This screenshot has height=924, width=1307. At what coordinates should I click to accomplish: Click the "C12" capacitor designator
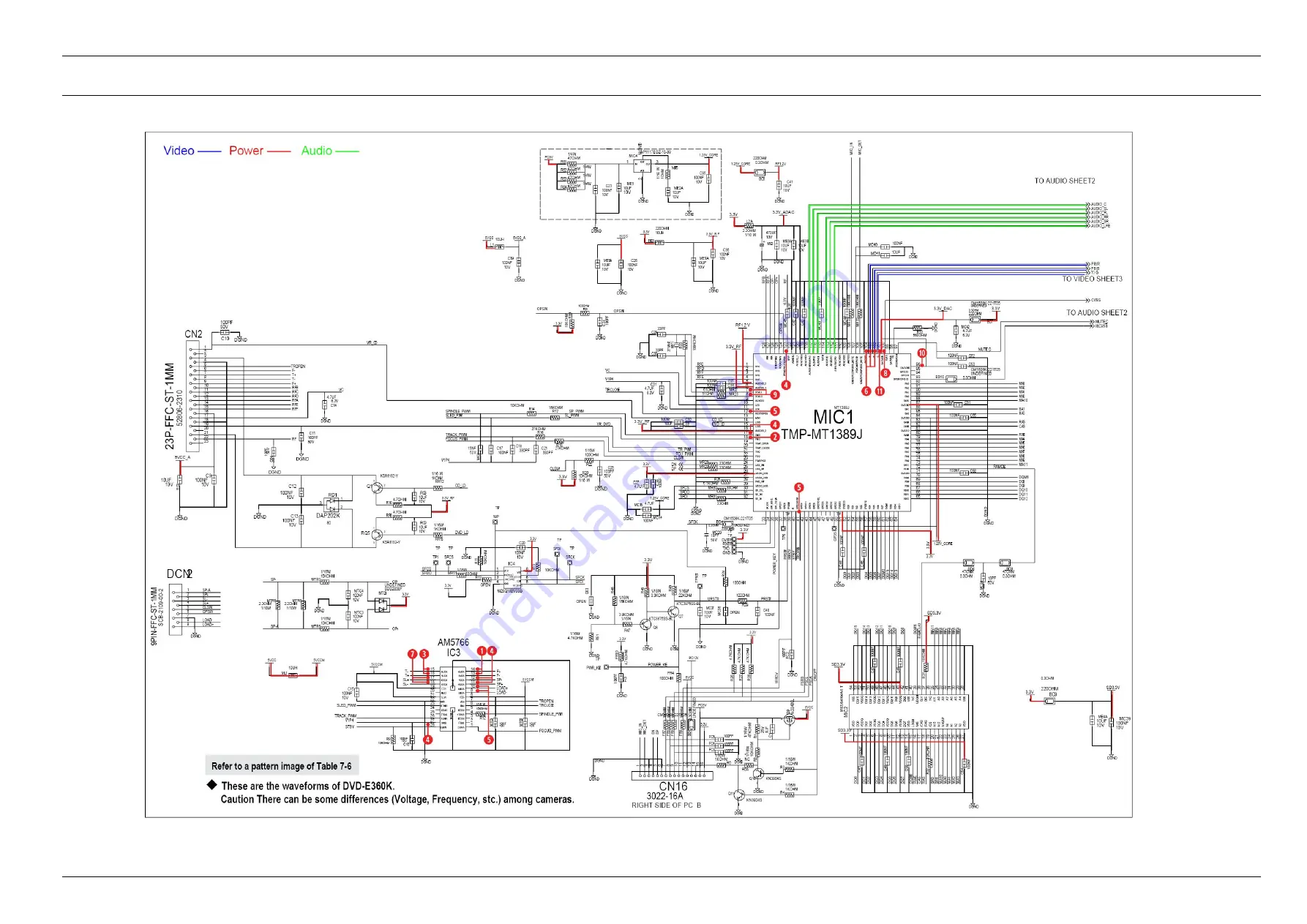293,487
